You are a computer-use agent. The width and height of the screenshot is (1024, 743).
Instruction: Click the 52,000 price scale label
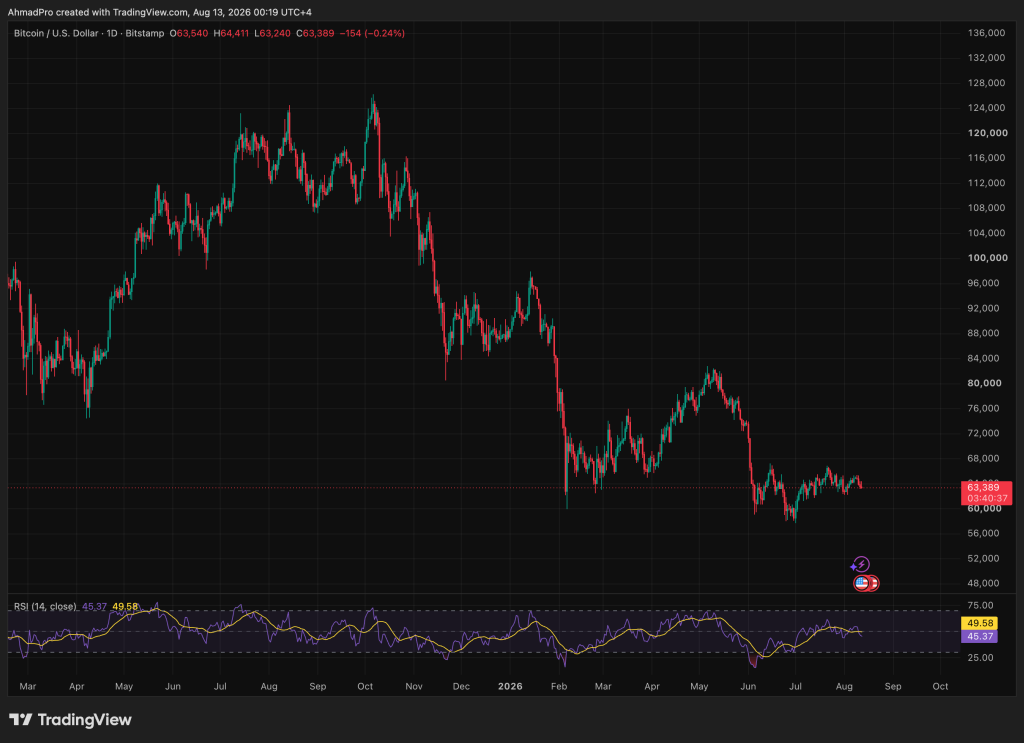[x=984, y=558]
